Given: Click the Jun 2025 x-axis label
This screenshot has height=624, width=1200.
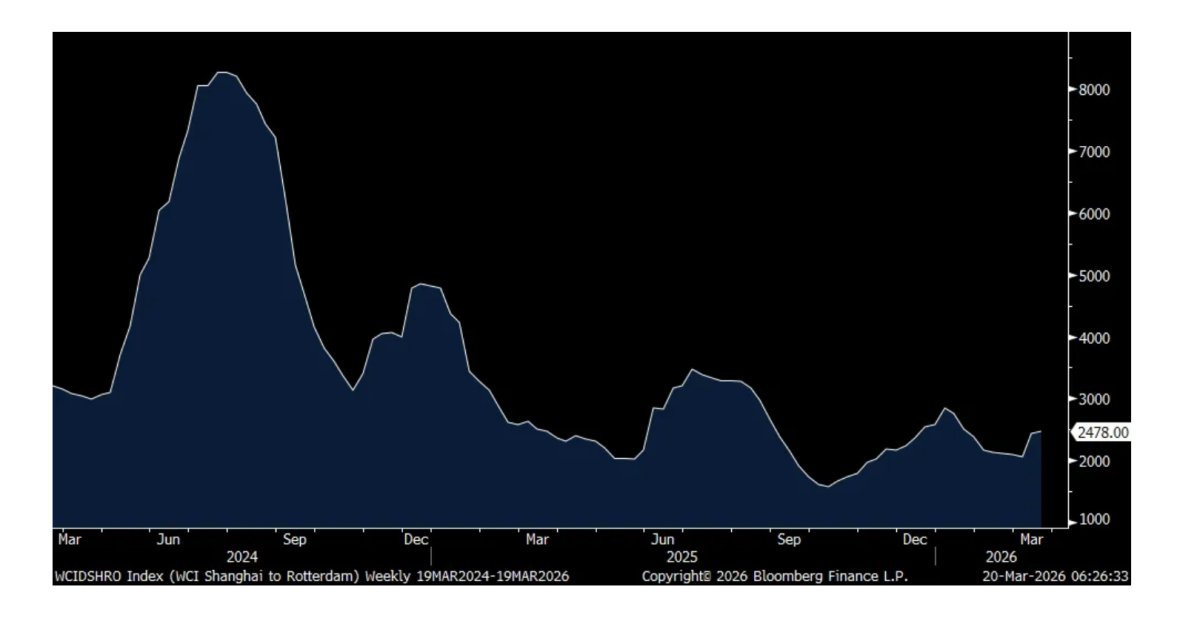Looking at the screenshot, I should click(x=662, y=540).
